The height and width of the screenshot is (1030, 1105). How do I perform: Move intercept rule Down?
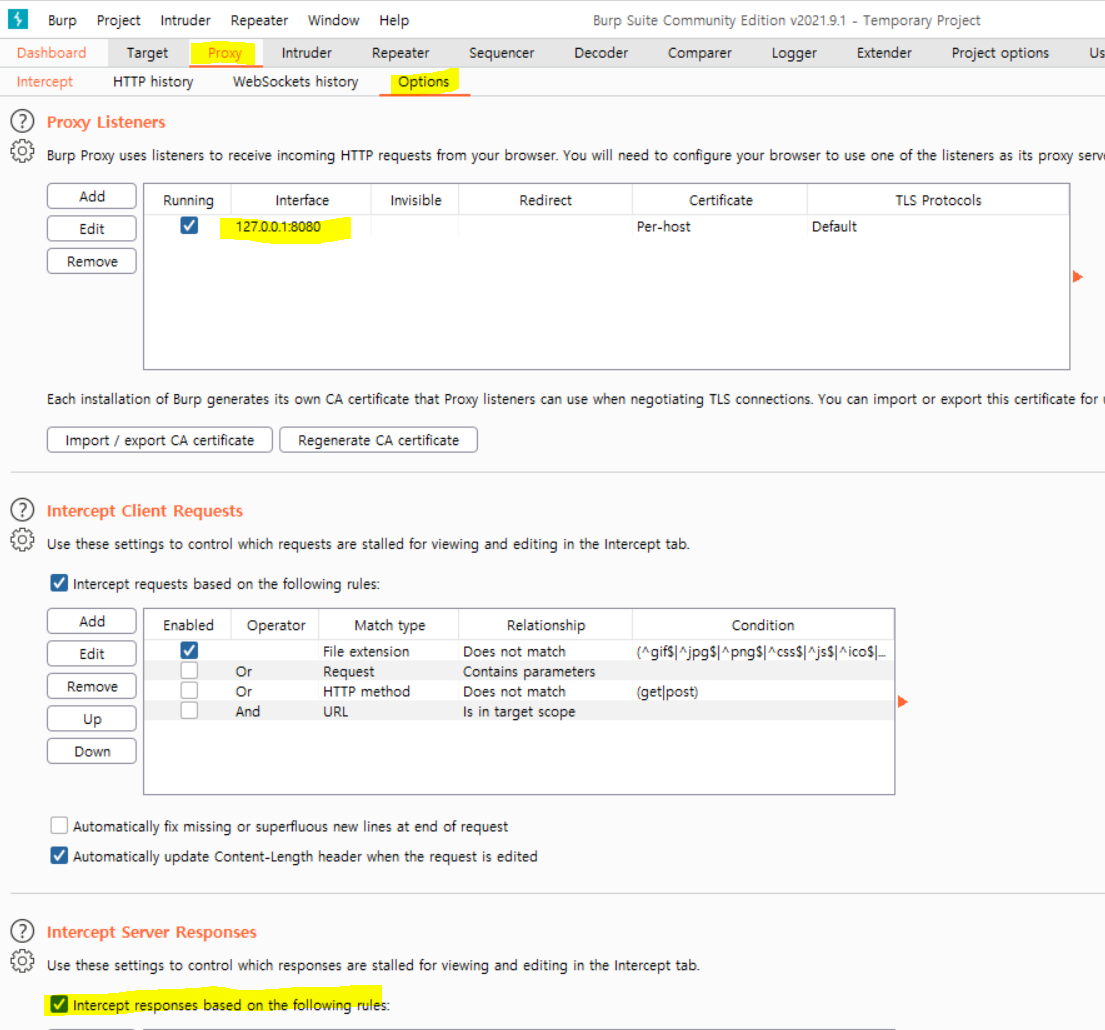[92, 751]
